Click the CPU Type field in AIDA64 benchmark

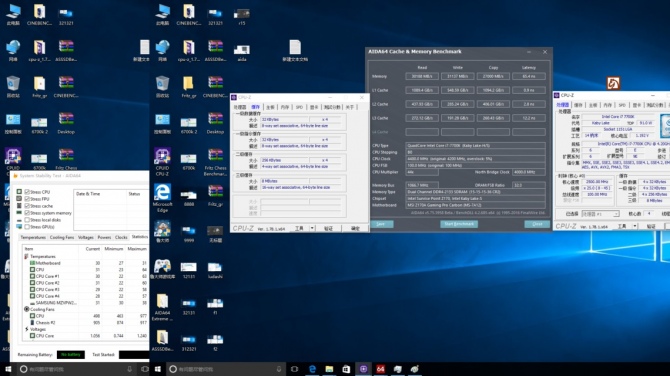(475, 145)
